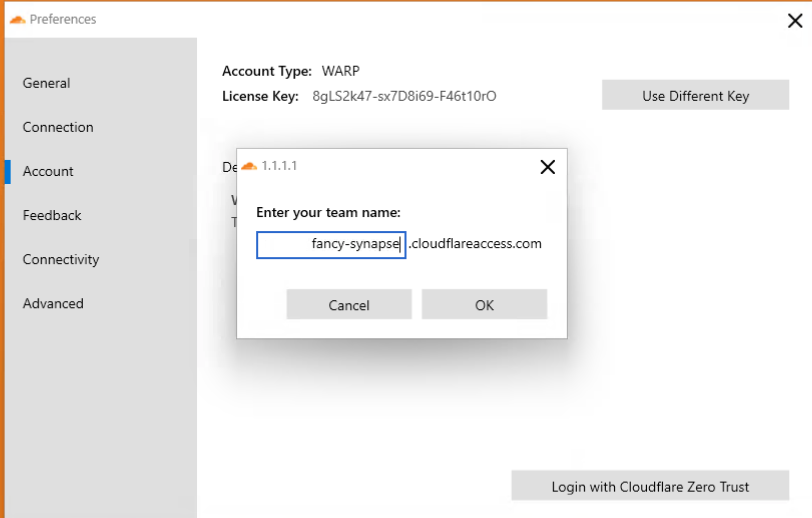Click the Preferences window title text
812x518 pixels.
click(63, 20)
